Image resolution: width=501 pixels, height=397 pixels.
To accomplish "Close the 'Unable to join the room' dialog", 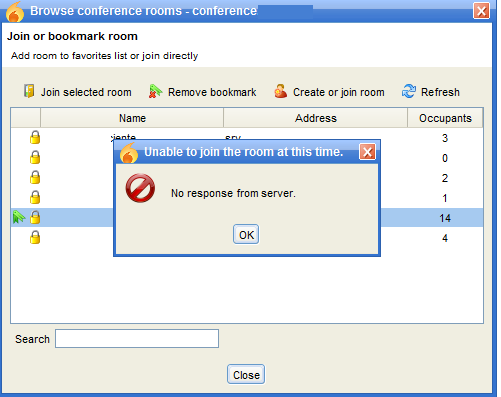I will point(367,152).
